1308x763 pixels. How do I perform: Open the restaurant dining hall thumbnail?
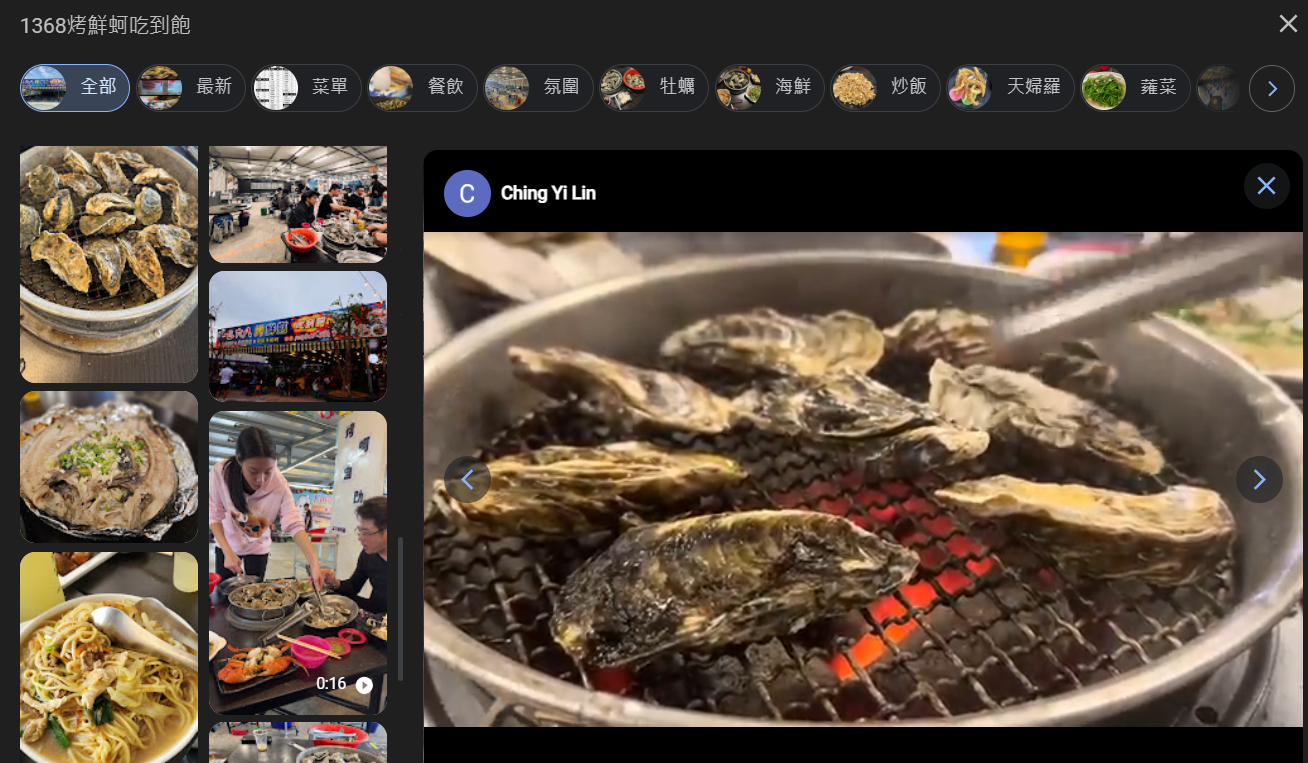pyautogui.click(x=298, y=204)
